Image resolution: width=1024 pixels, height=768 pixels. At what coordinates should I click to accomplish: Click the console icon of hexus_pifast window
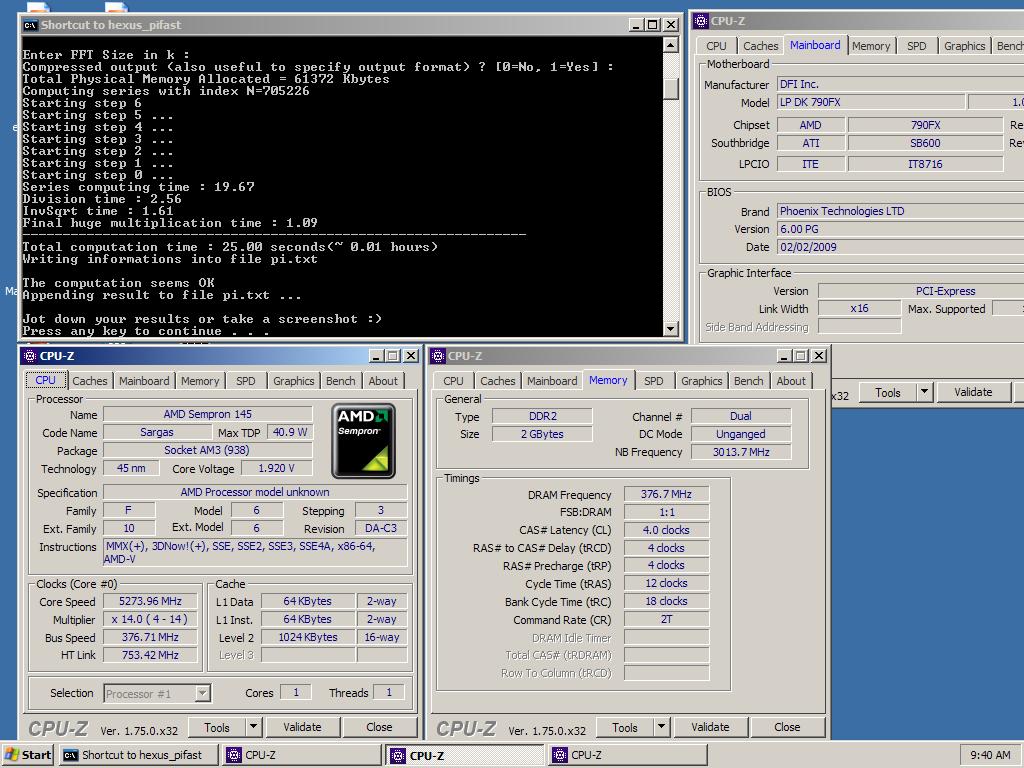point(30,25)
